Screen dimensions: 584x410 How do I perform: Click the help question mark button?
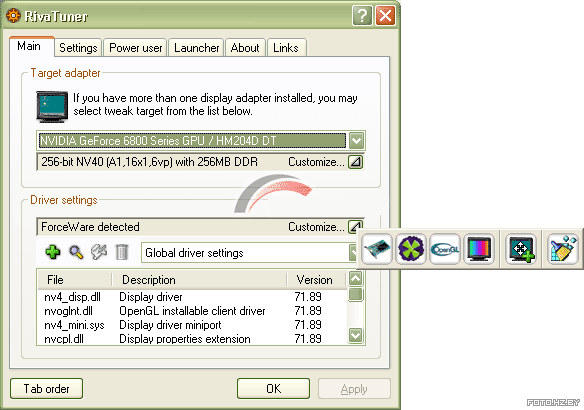(x=362, y=16)
